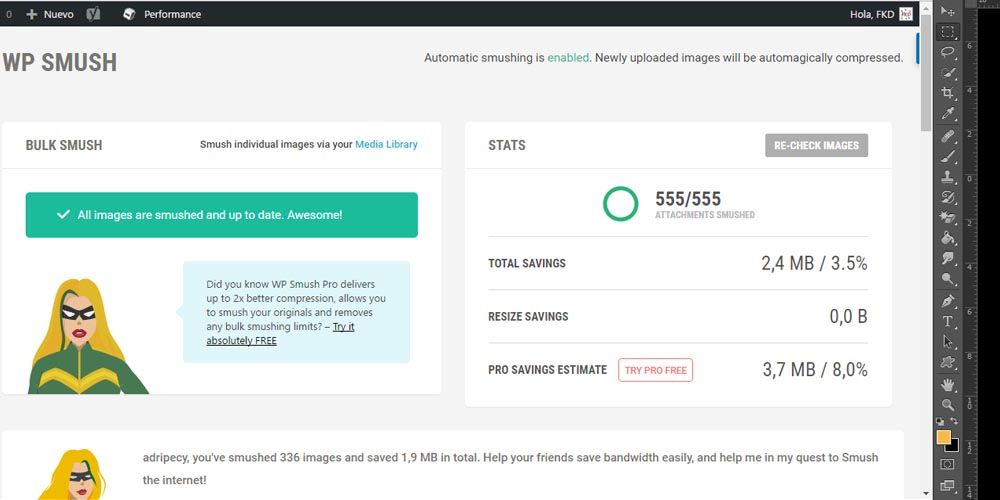Click the comments count 0 in admin bar
The image size is (1000, 500).
coord(9,14)
